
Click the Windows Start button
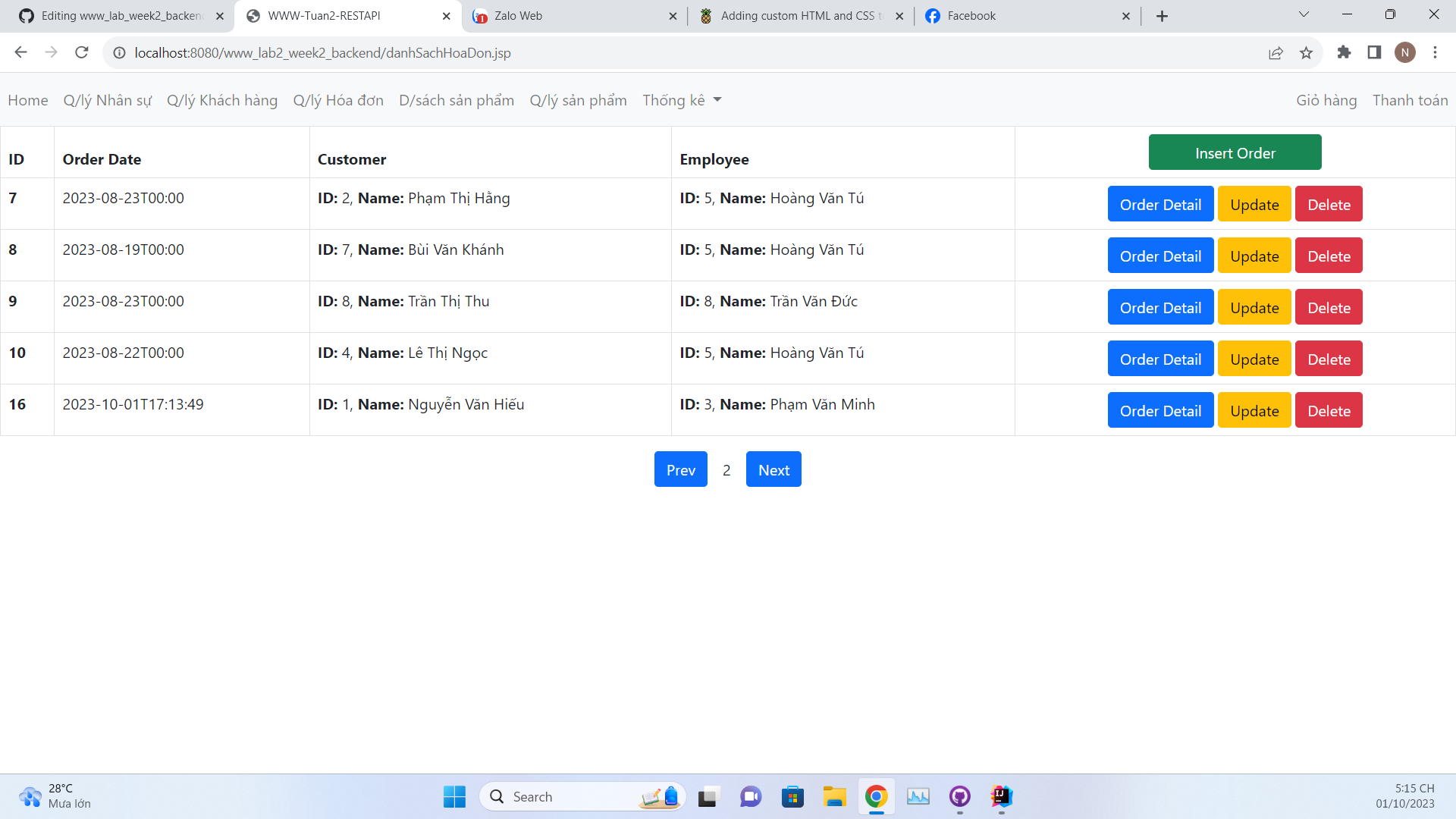[453, 797]
